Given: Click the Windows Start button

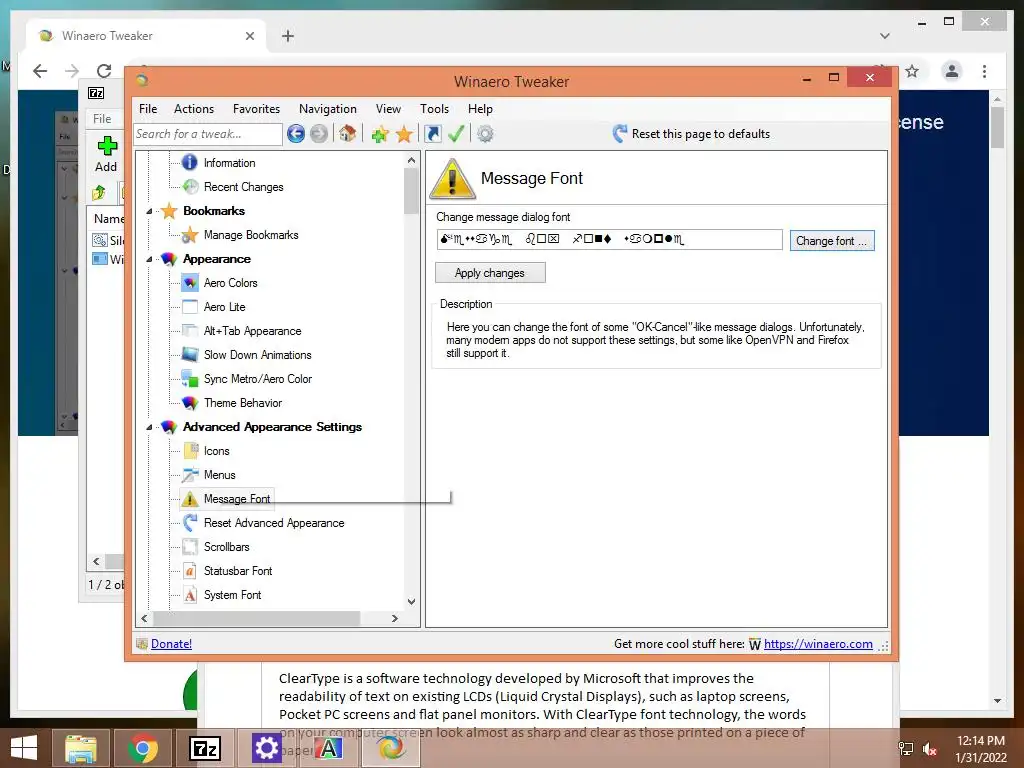Looking at the screenshot, I should (24, 748).
